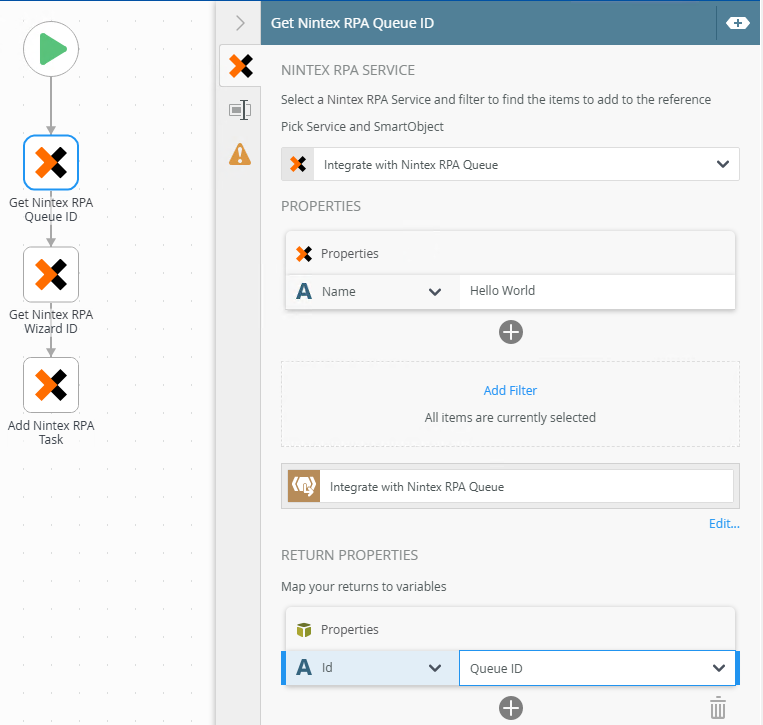The width and height of the screenshot is (763, 725).
Task: Click the Integrate with Nintex RPA Queue reference field
Action: [526, 487]
